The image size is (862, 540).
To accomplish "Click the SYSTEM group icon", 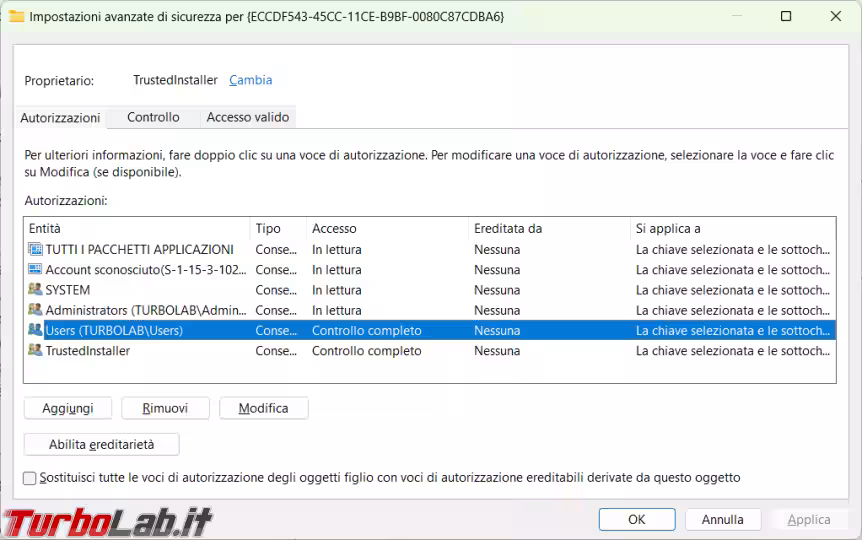I will 36,290.
